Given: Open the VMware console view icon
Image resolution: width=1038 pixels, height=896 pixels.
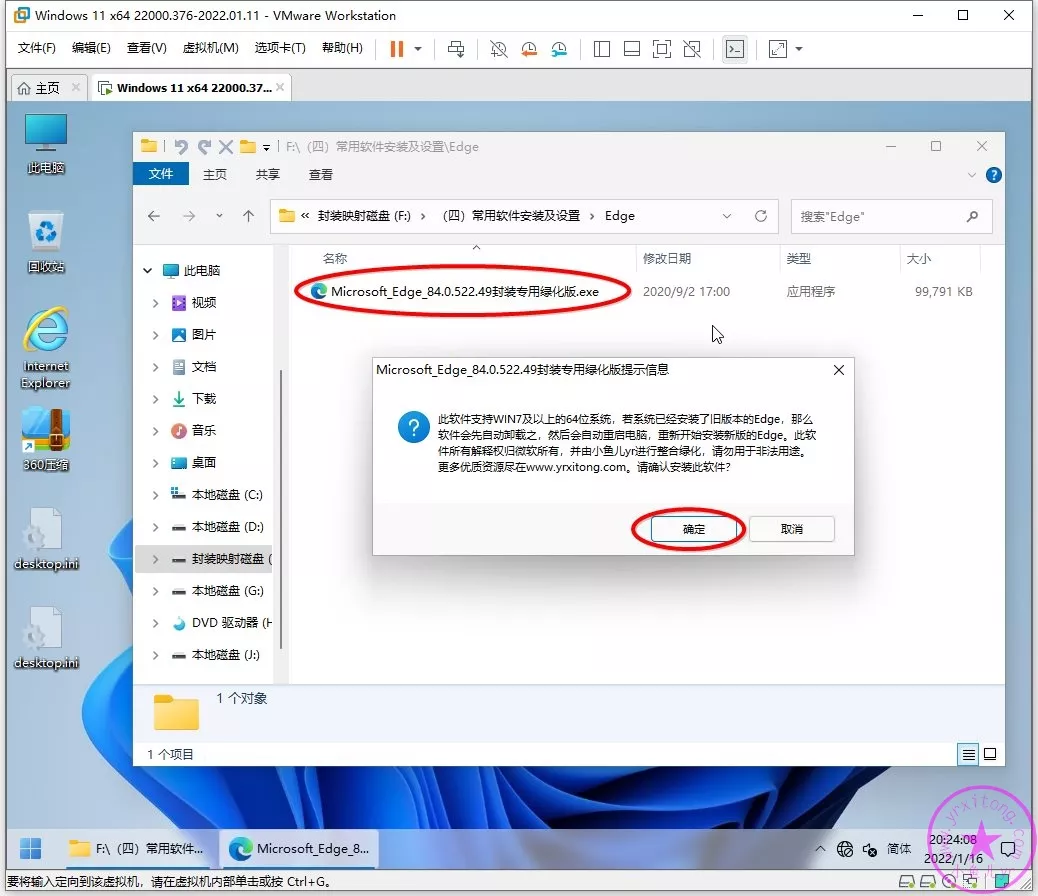Looking at the screenshot, I should [735, 49].
